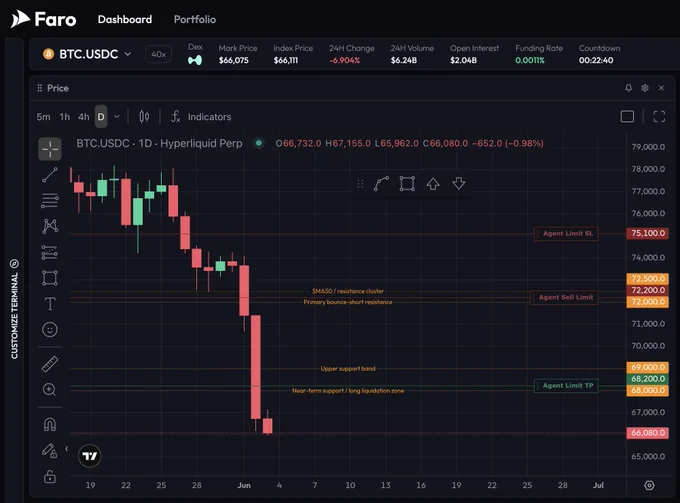Open the BTC.USDC market selector dropdown
The image size is (680, 503).
[x=87, y=54]
